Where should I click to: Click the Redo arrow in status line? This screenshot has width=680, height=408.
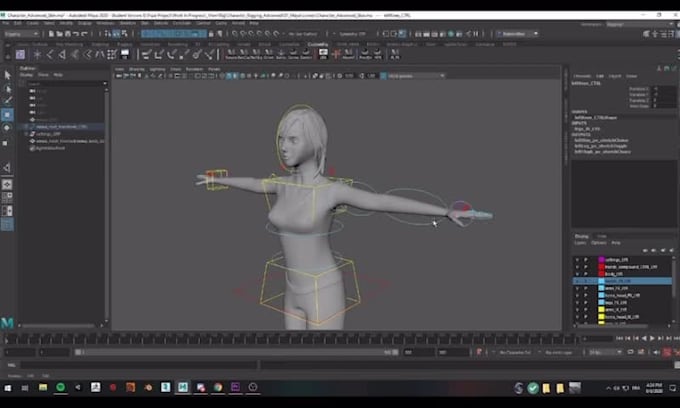(x=85, y=34)
